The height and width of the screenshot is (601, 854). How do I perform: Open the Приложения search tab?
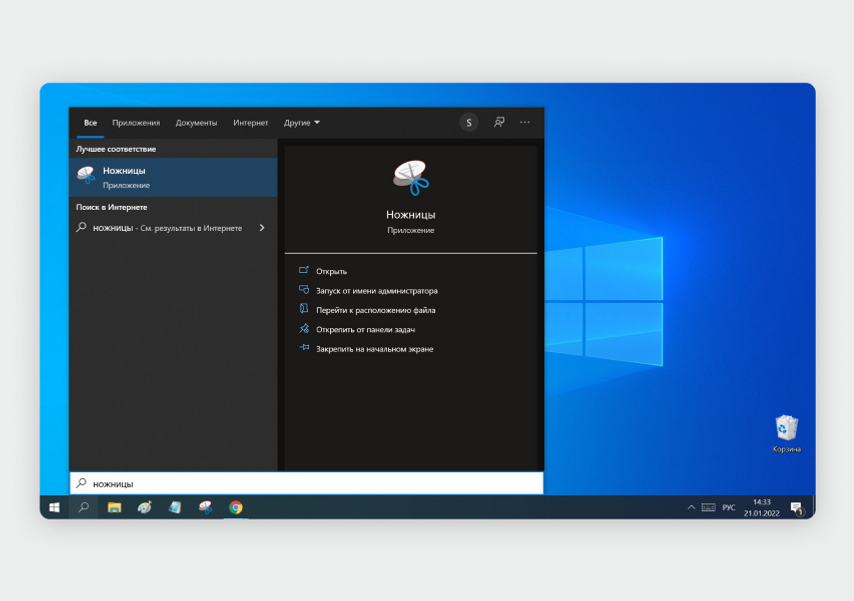(x=136, y=123)
